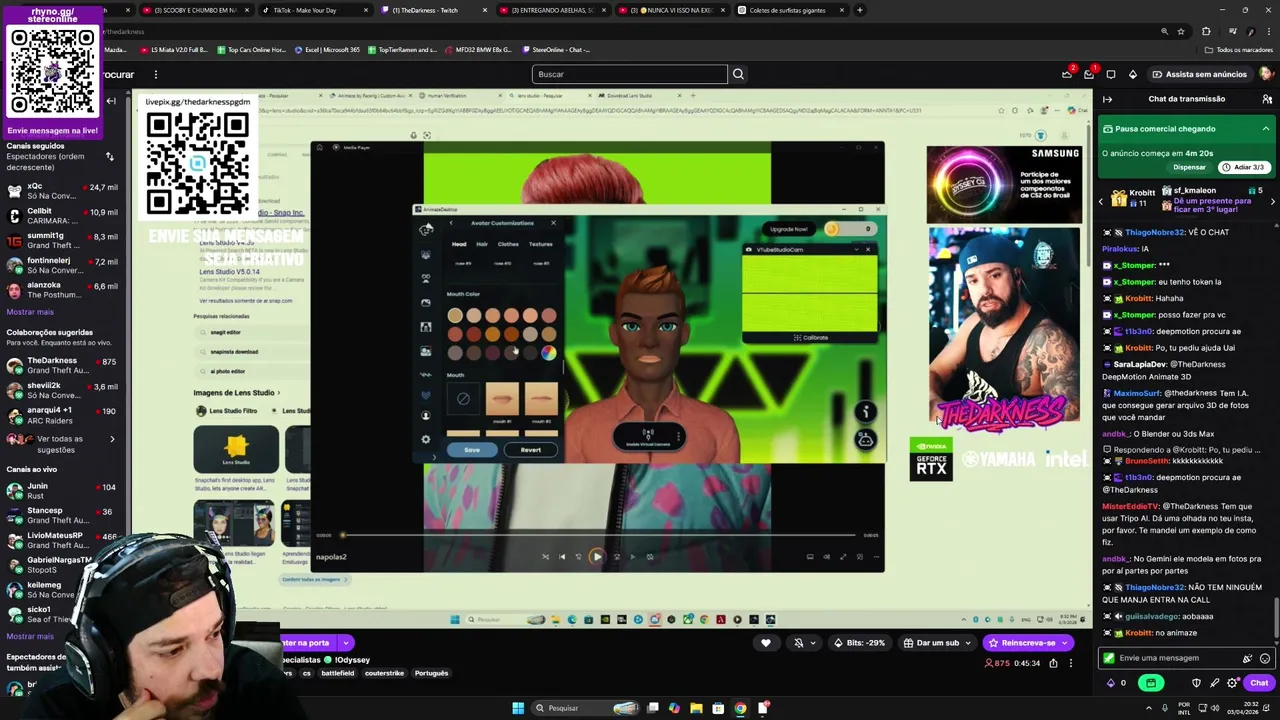Open Cellbit channel in sidebar
The height and width of the screenshot is (720, 1280).
click(x=64, y=216)
